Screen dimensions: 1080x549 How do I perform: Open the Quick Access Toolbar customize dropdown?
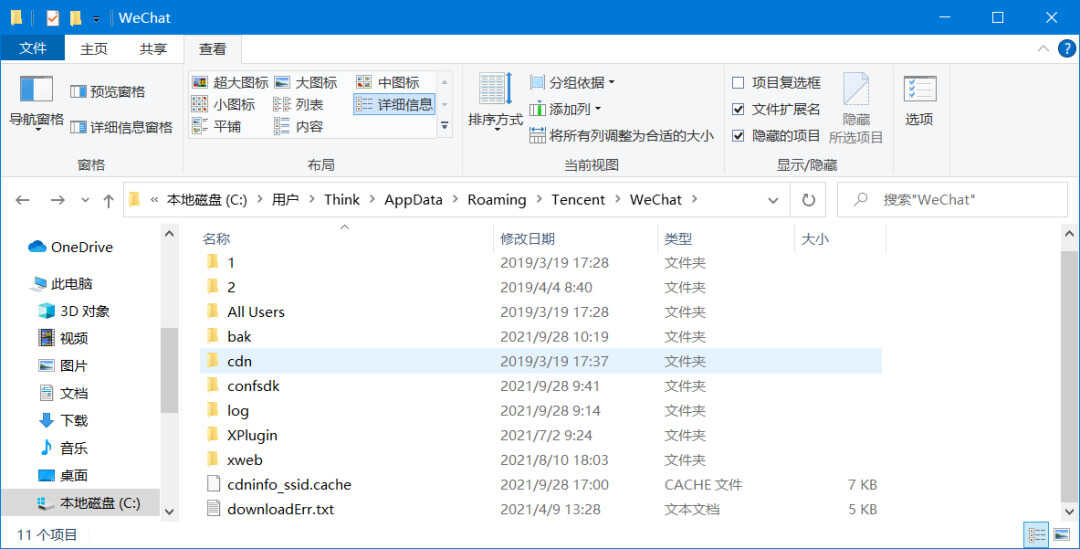pos(96,19)
